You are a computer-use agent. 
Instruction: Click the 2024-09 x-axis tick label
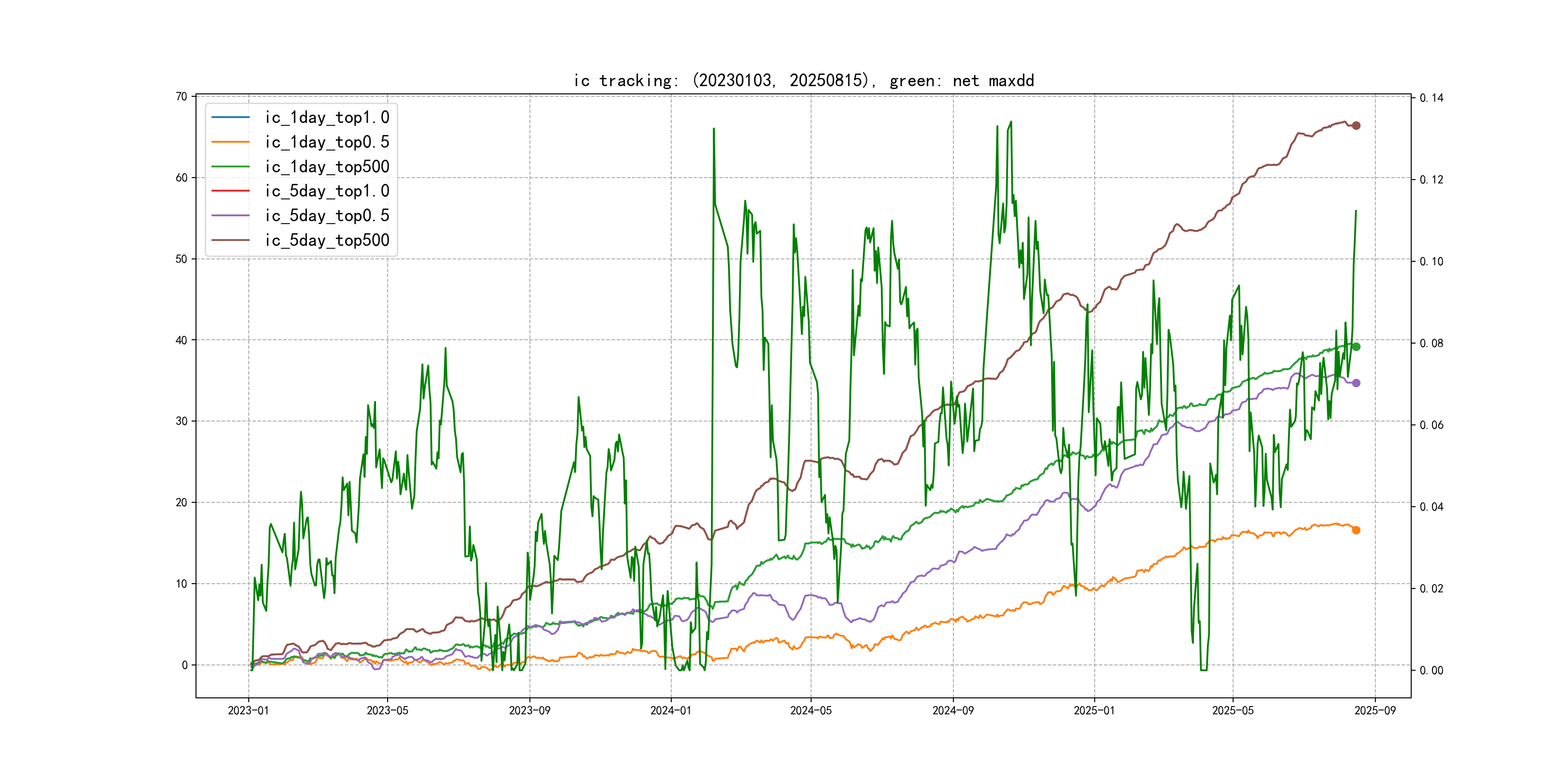pyautogui.click(x=952, y=710)
